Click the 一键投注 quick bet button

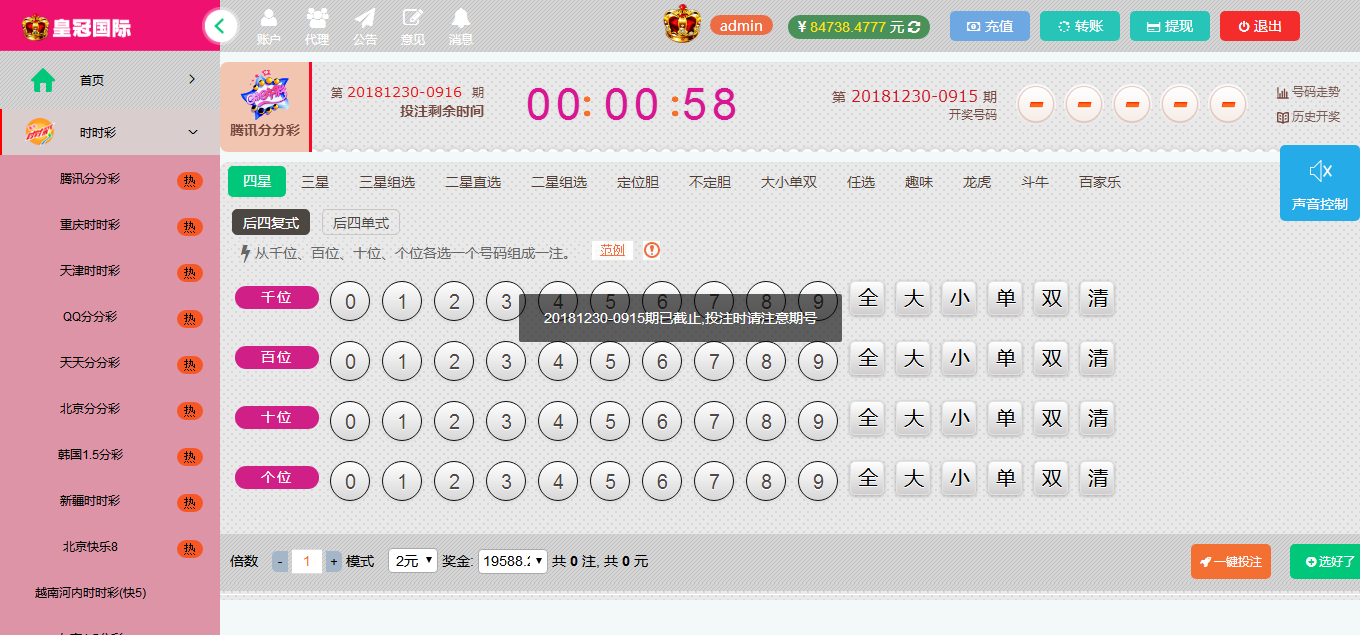pyautogui.click(x=1230, y=562)
